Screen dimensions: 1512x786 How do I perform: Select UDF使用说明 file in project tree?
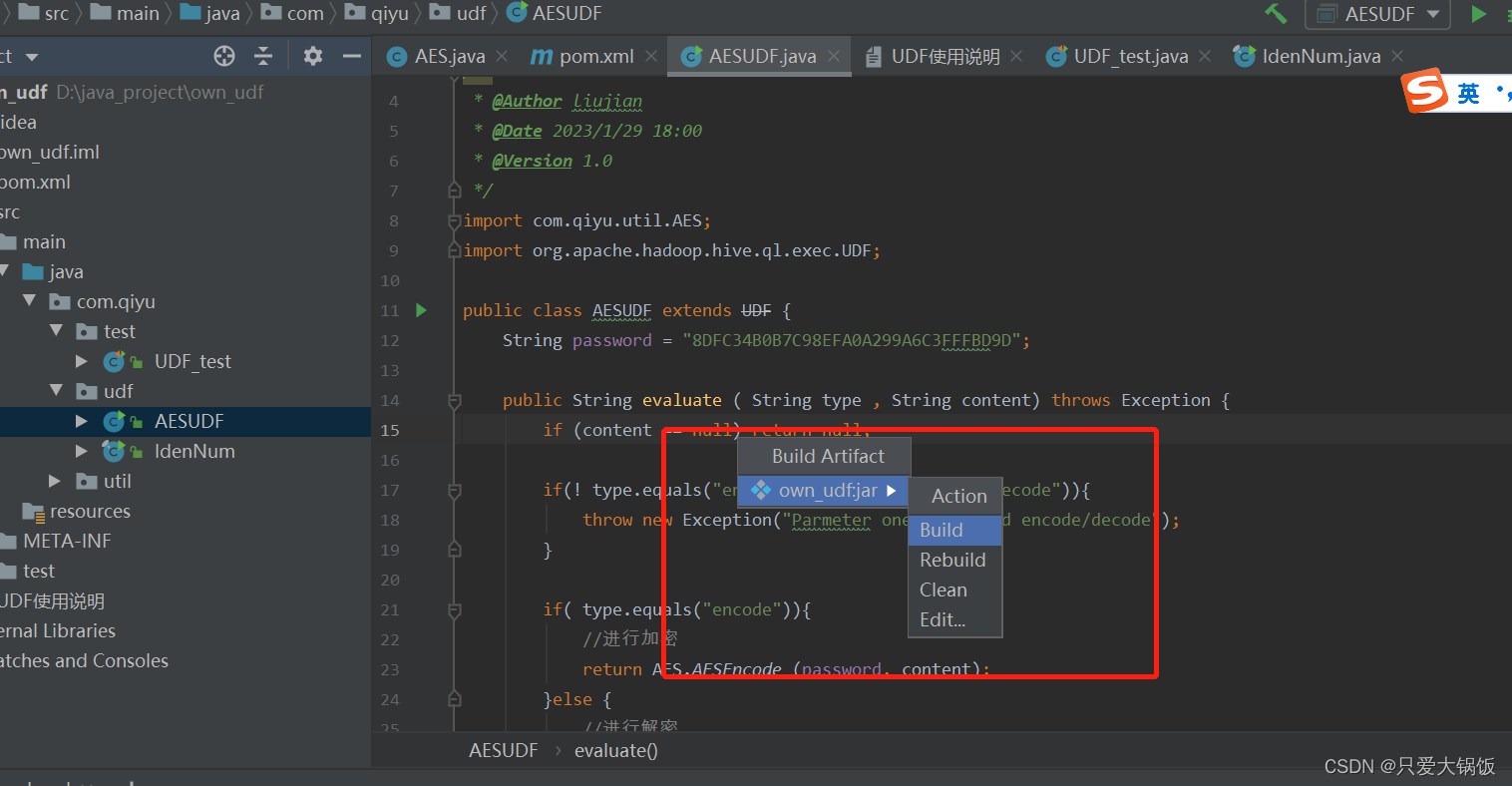tap(53, 600)
